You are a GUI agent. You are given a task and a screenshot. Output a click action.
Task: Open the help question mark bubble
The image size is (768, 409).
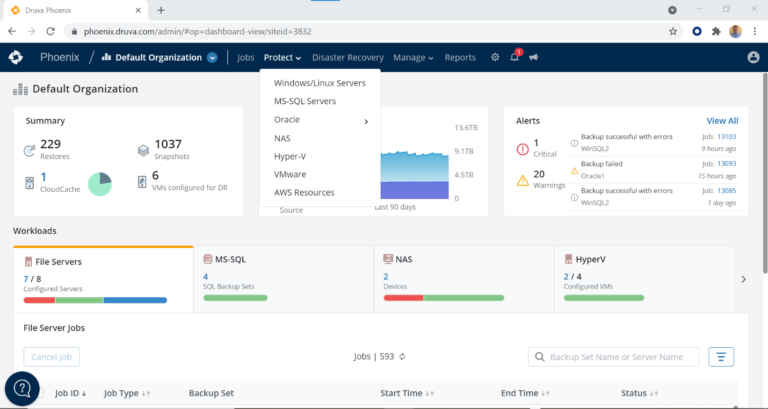(23, 388)
